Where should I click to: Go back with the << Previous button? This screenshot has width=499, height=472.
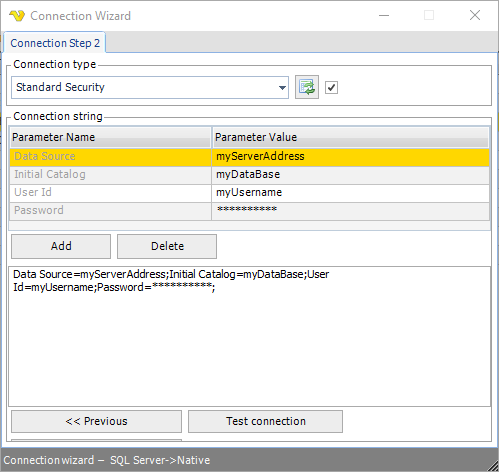(96, 421)
